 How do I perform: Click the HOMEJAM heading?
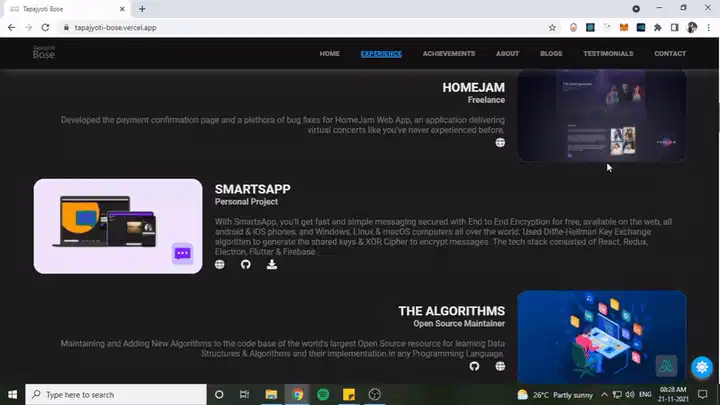click(x=473, y=88)
